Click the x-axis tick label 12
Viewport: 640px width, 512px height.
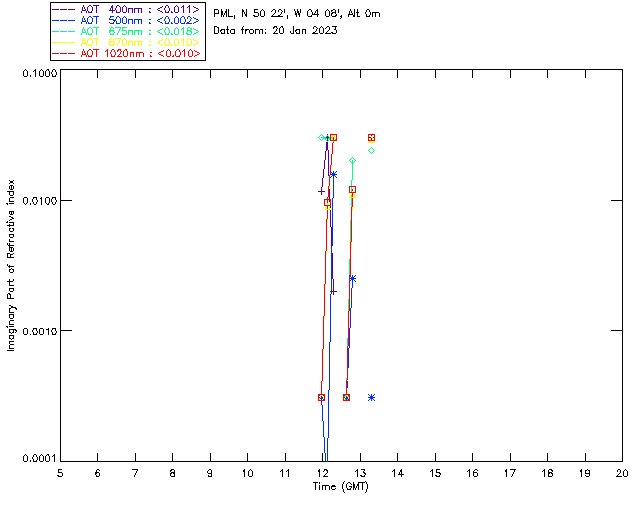click(x=322, y=473)
